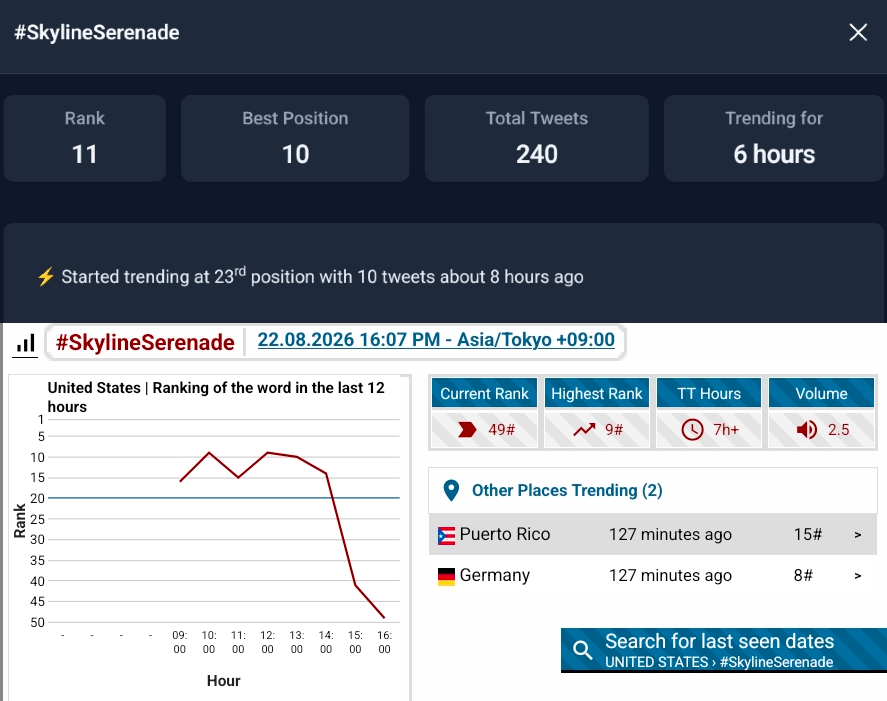Click the clock icon for TT Hours
Screen dimensions: 887x701
pos(692,430)
